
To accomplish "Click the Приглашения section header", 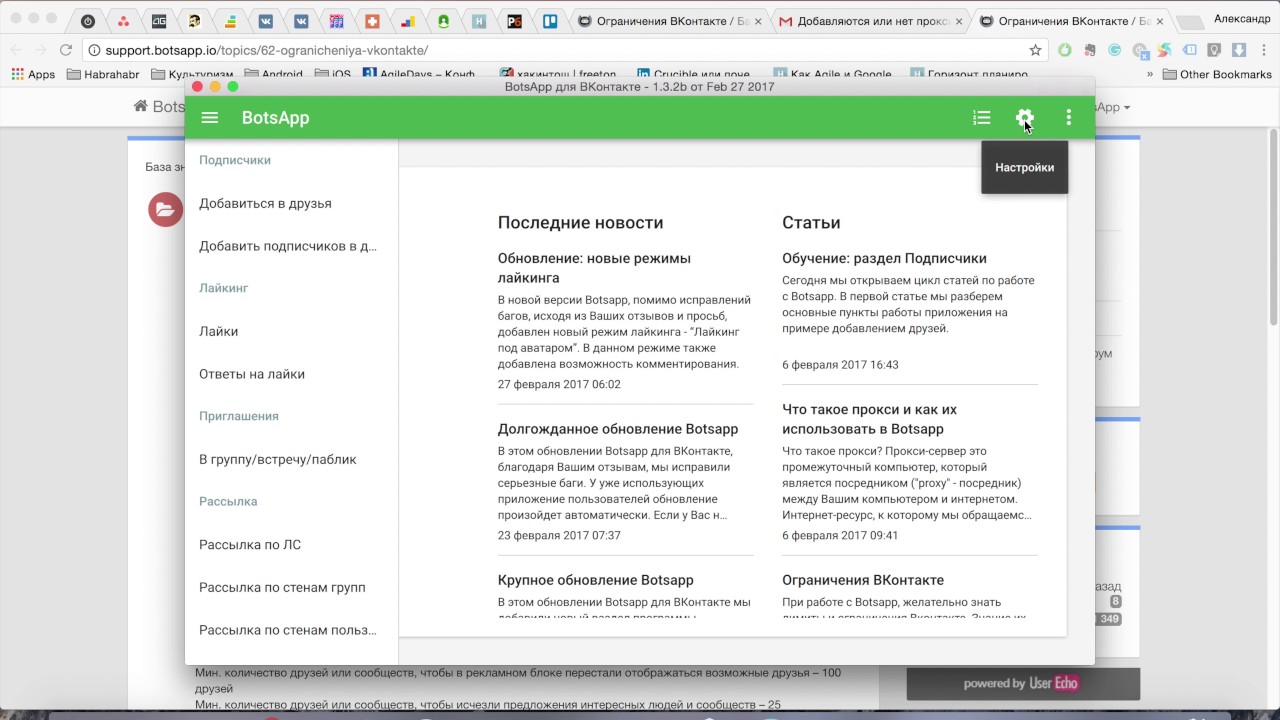I will click(239, 416).
